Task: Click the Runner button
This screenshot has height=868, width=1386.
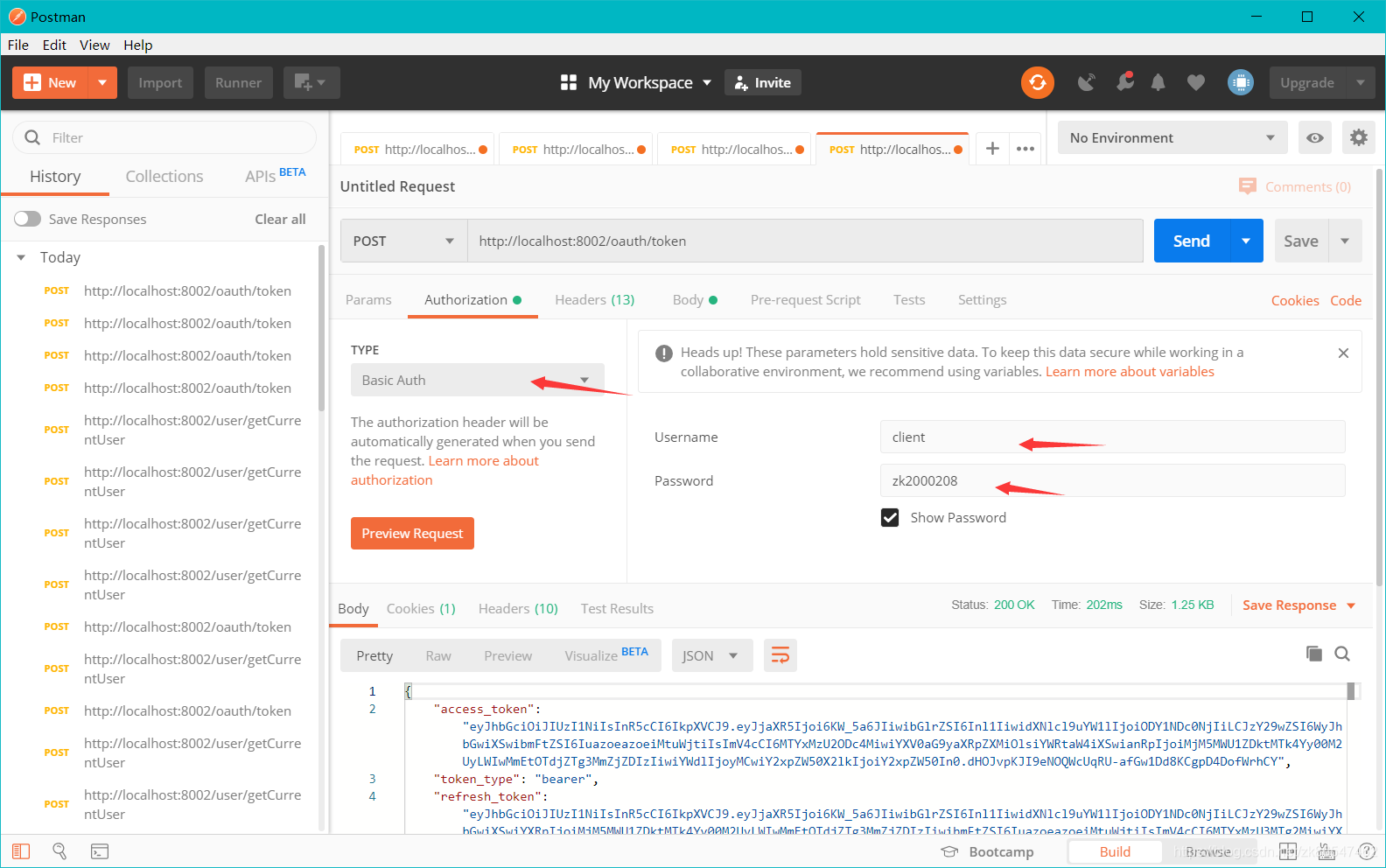Action: 239,82
